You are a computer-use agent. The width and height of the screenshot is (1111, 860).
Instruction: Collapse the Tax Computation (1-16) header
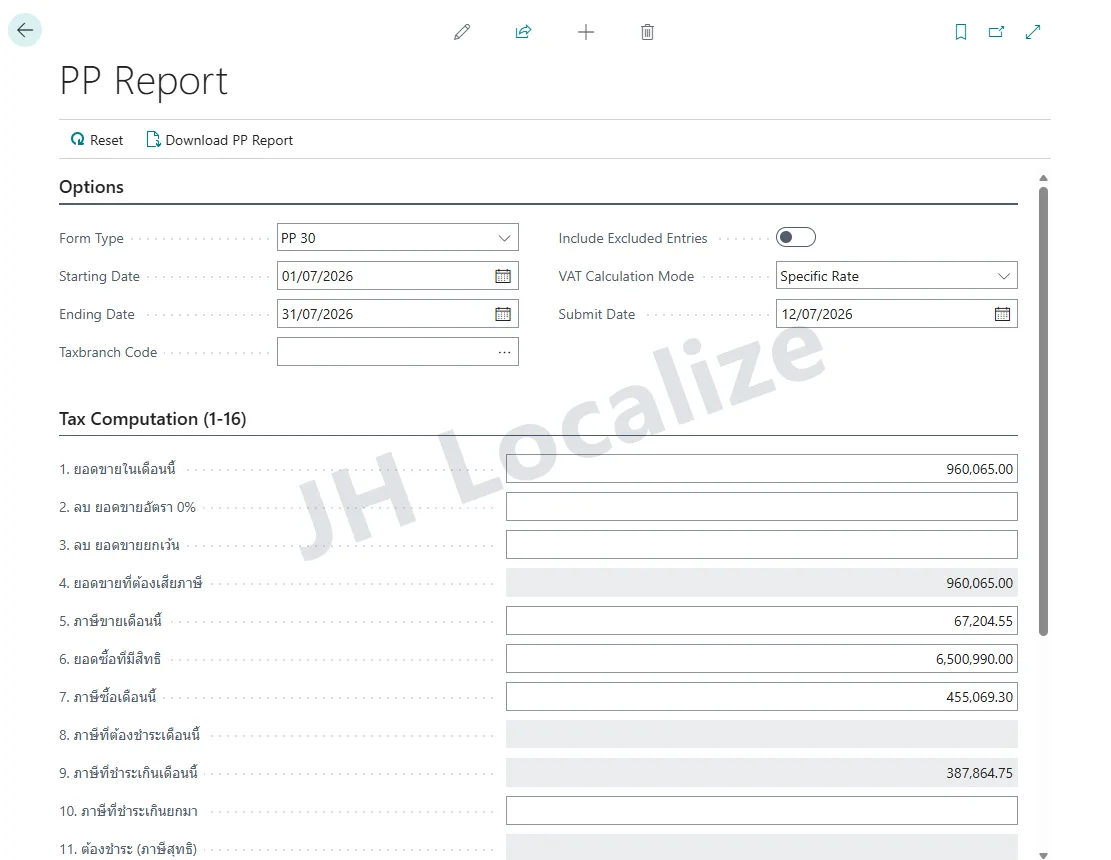[152, 419]
